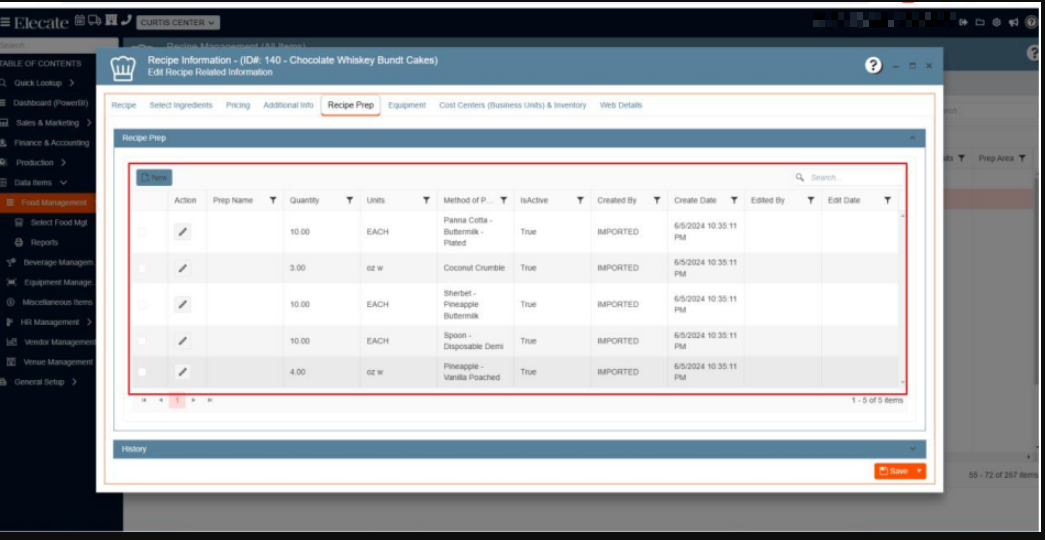
Task: Click pencil icon for Coconut Crumble row
Action: [x=182, y=268]
